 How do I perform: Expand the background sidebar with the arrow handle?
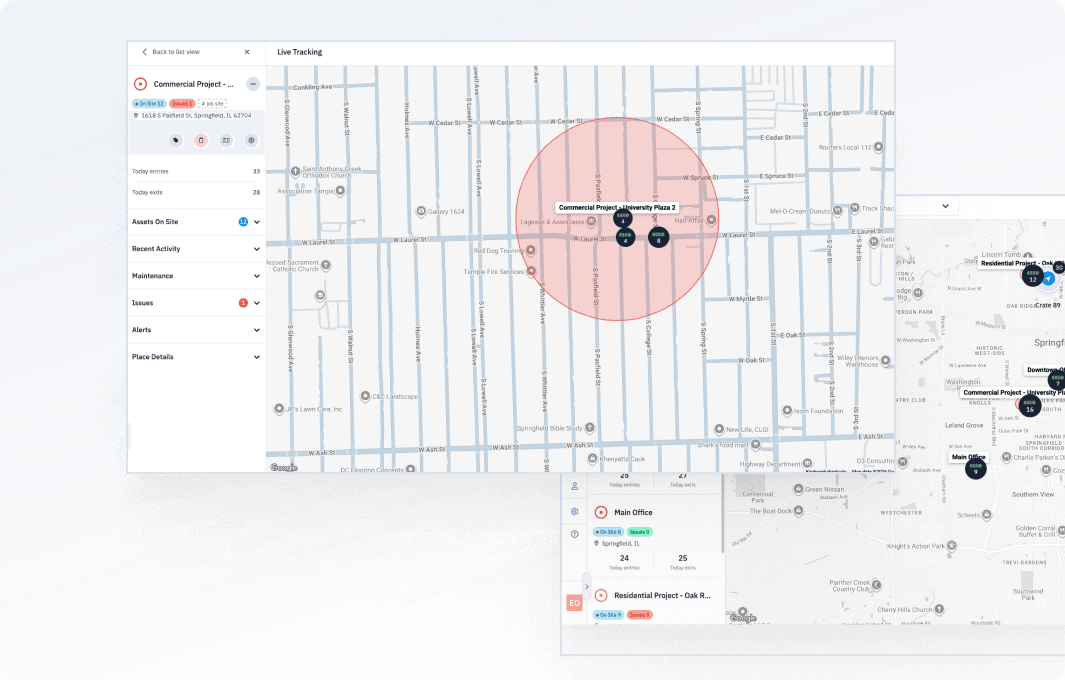[587, 586]
